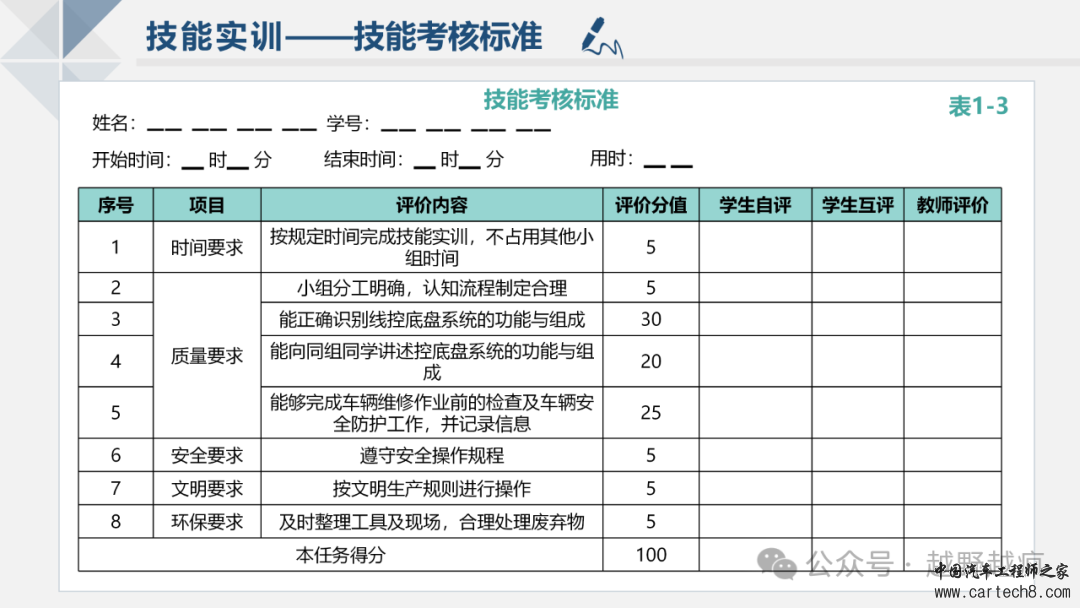Click cell 能向同组同学讲述控底盘系统
Screen dimensions: 1080x608
(432, 361)
